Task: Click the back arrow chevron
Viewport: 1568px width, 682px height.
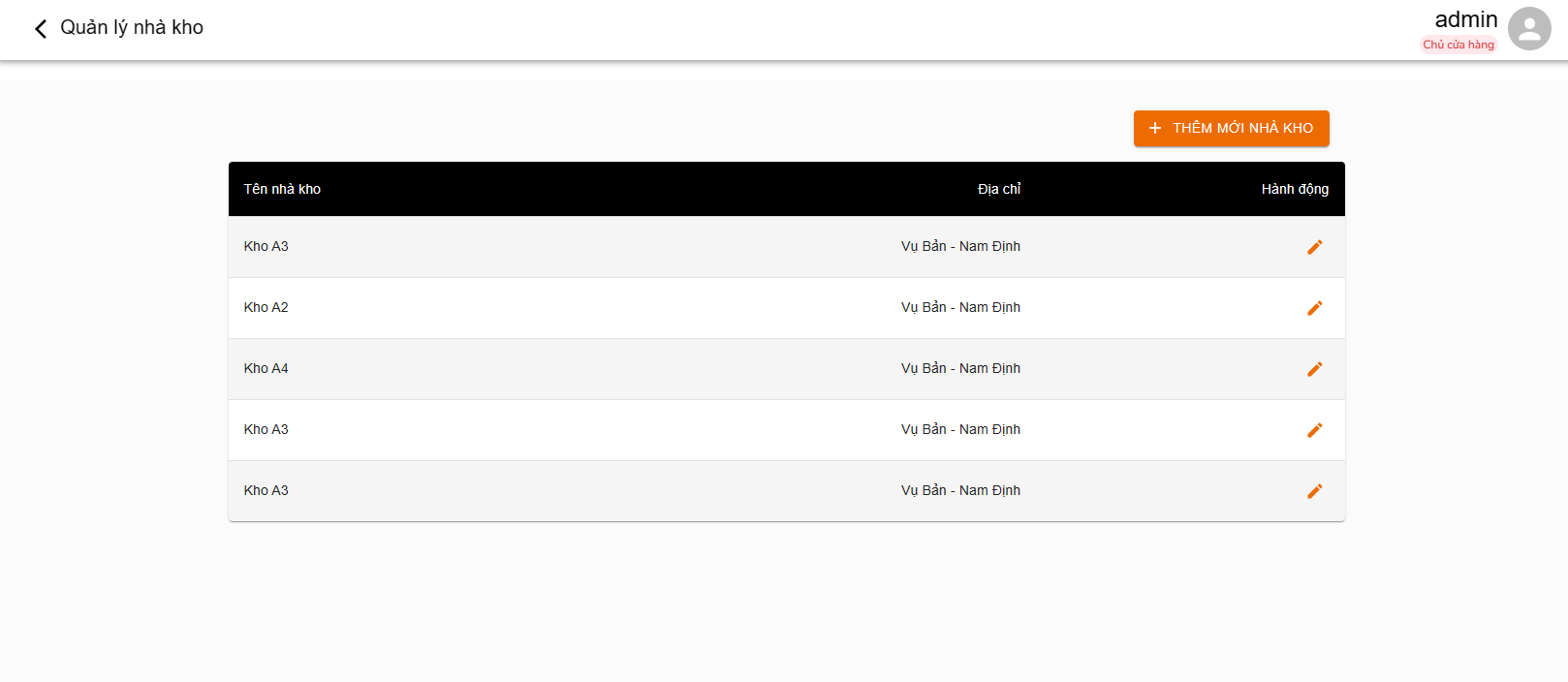Action: coord(39,28)
